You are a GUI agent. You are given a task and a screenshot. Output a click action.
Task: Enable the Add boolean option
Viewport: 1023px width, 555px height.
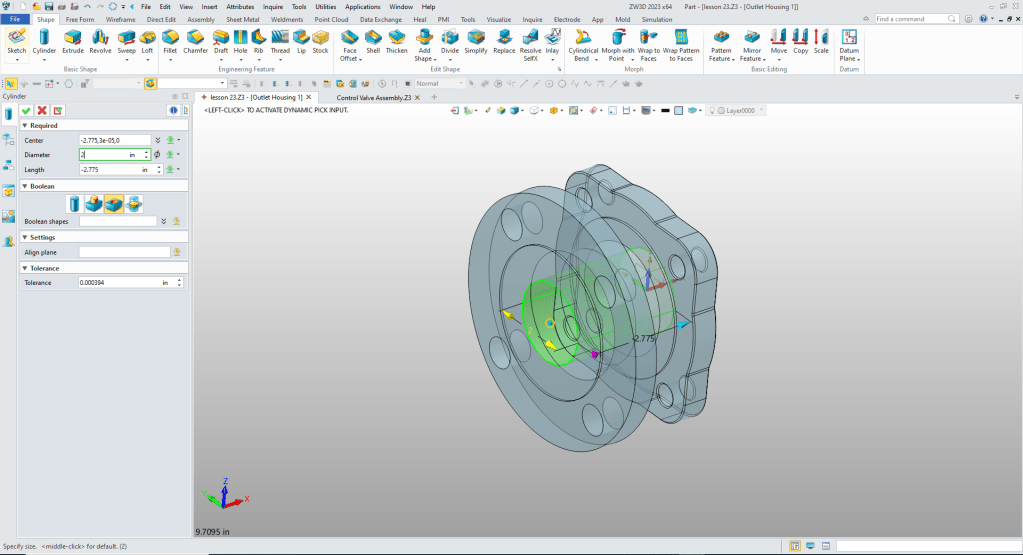coord(93,204)
